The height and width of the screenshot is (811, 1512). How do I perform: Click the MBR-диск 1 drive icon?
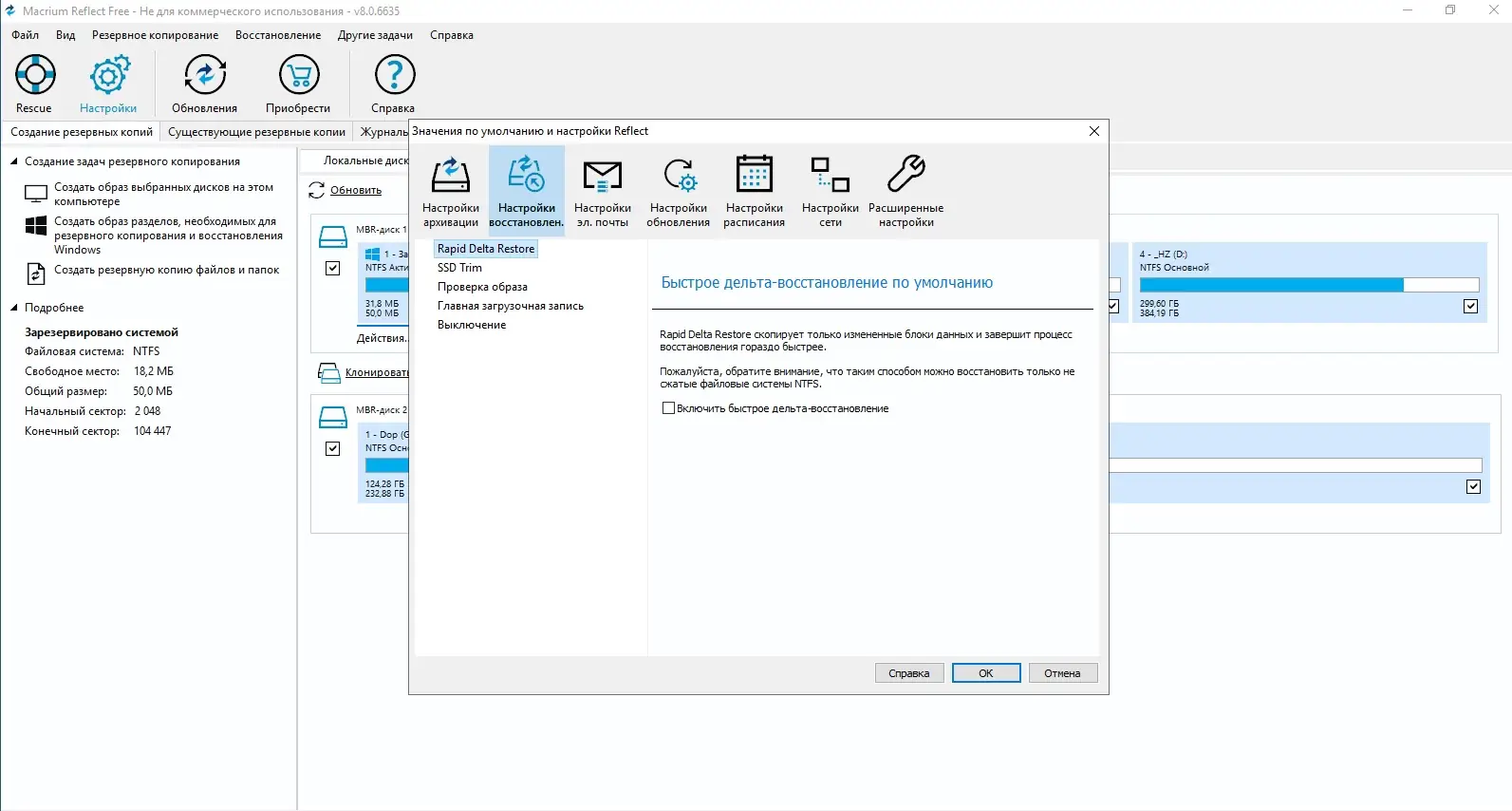(333, 236)
